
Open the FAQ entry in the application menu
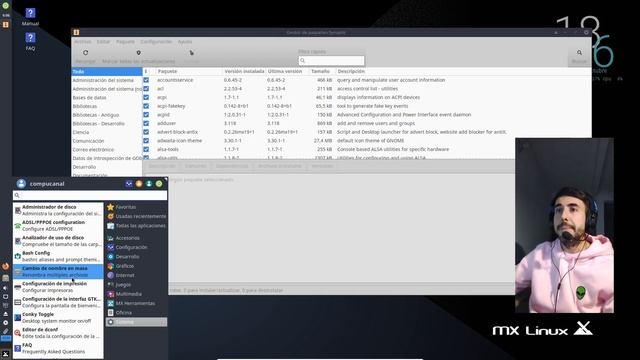58,348
